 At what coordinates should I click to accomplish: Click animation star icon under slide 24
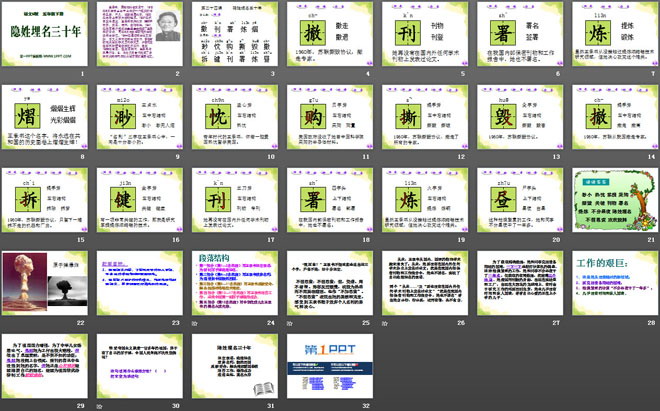[194, 323]
